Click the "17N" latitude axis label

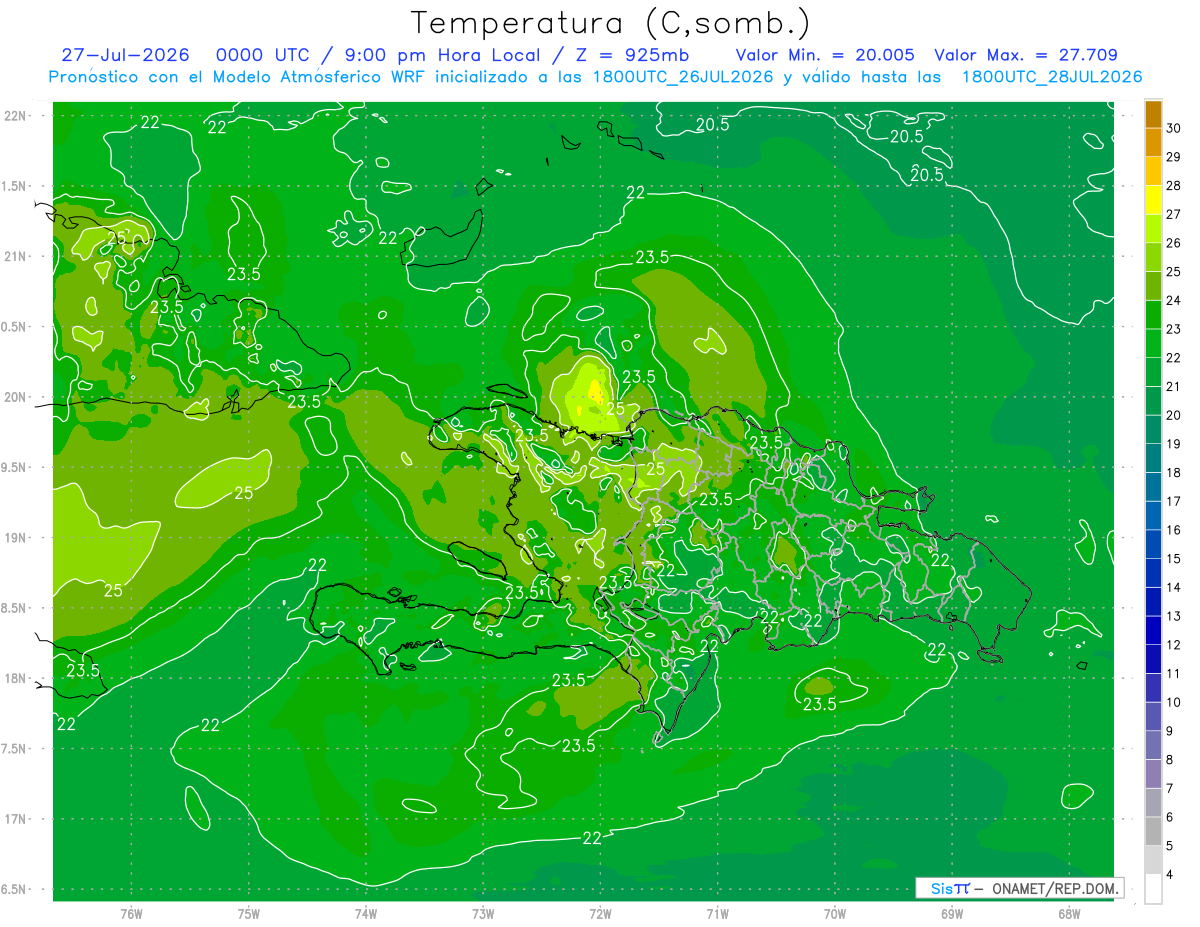[x=14, y=819]
